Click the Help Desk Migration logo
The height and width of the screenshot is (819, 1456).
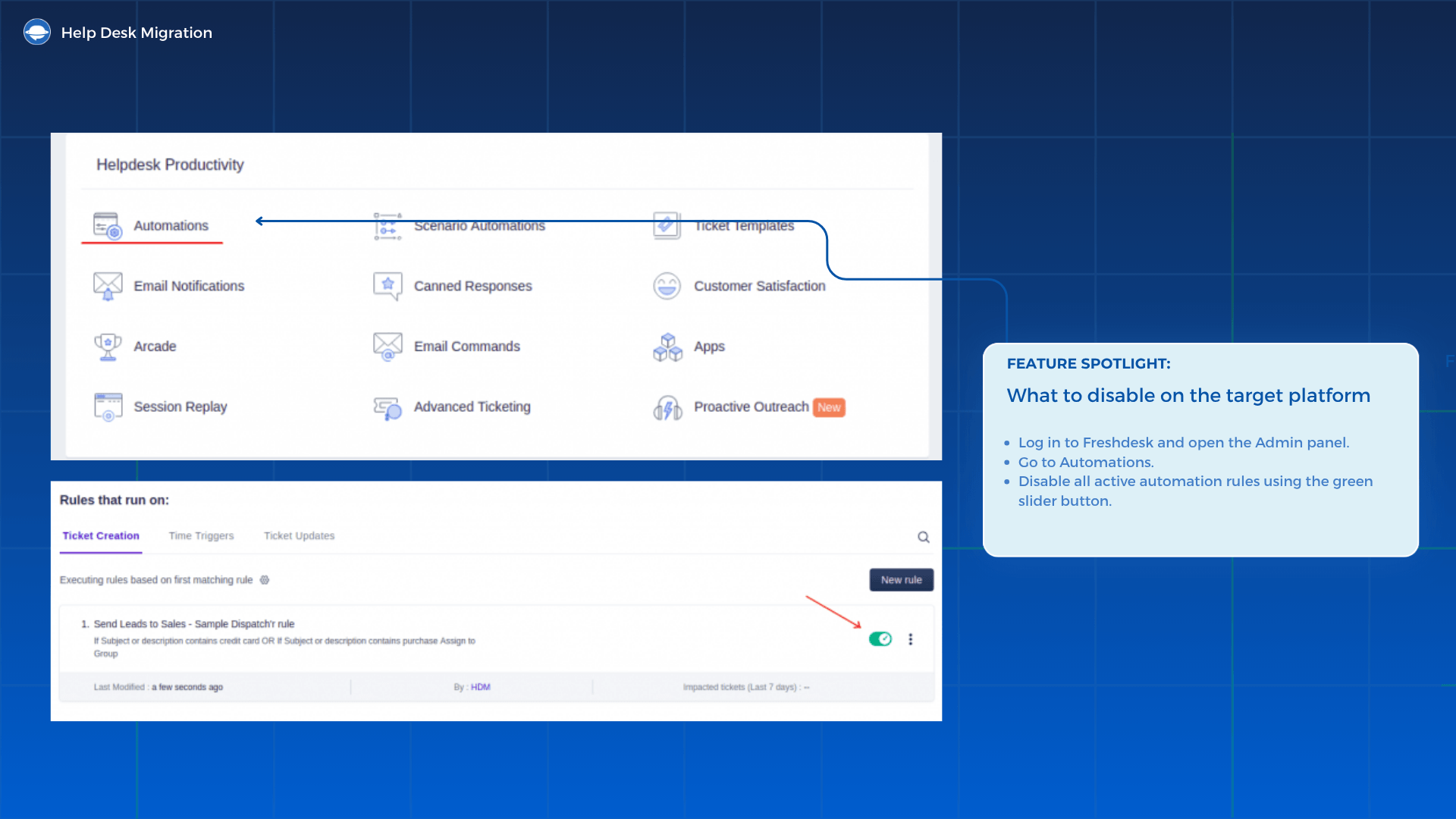[37, 32]
